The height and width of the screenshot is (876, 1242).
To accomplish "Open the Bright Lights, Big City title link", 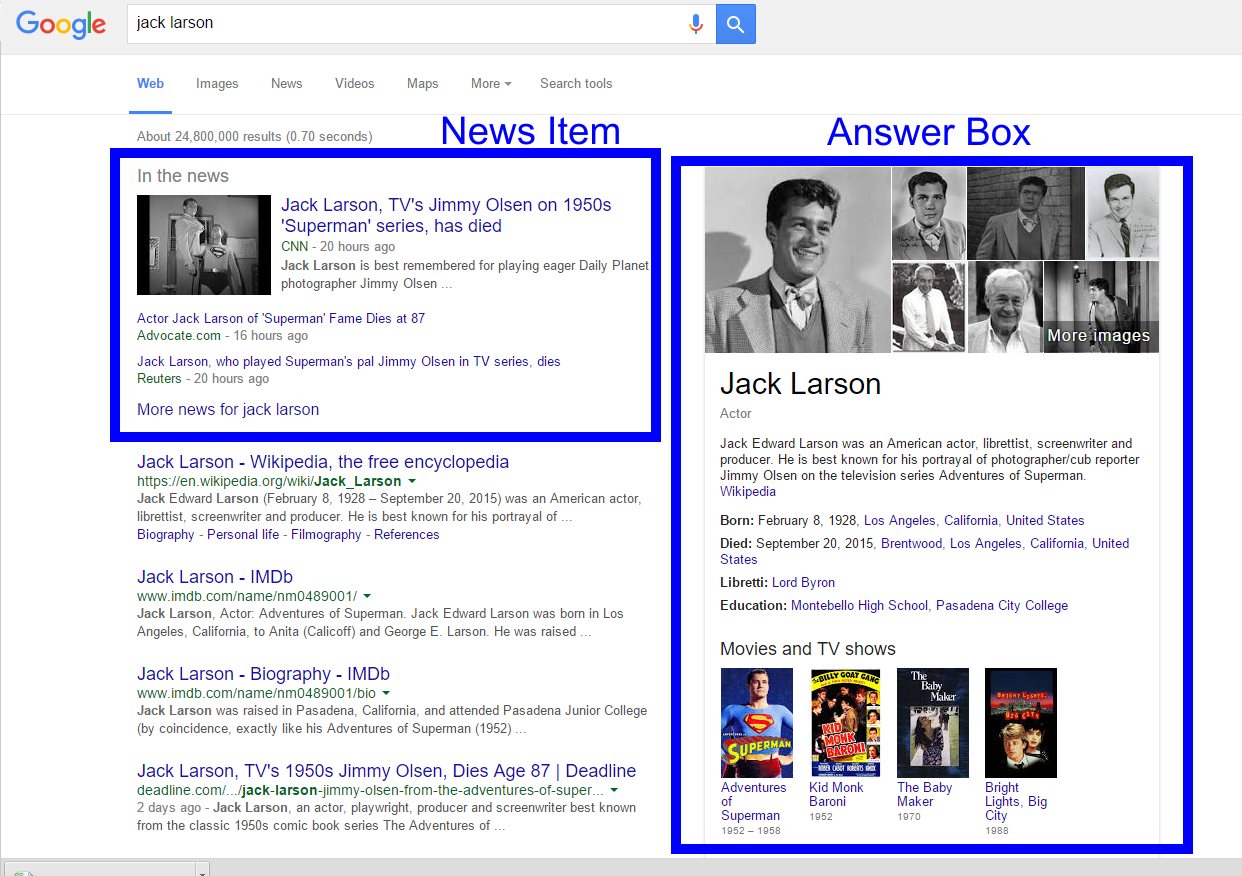I will pyautogui.click(x=1016, y=802).
